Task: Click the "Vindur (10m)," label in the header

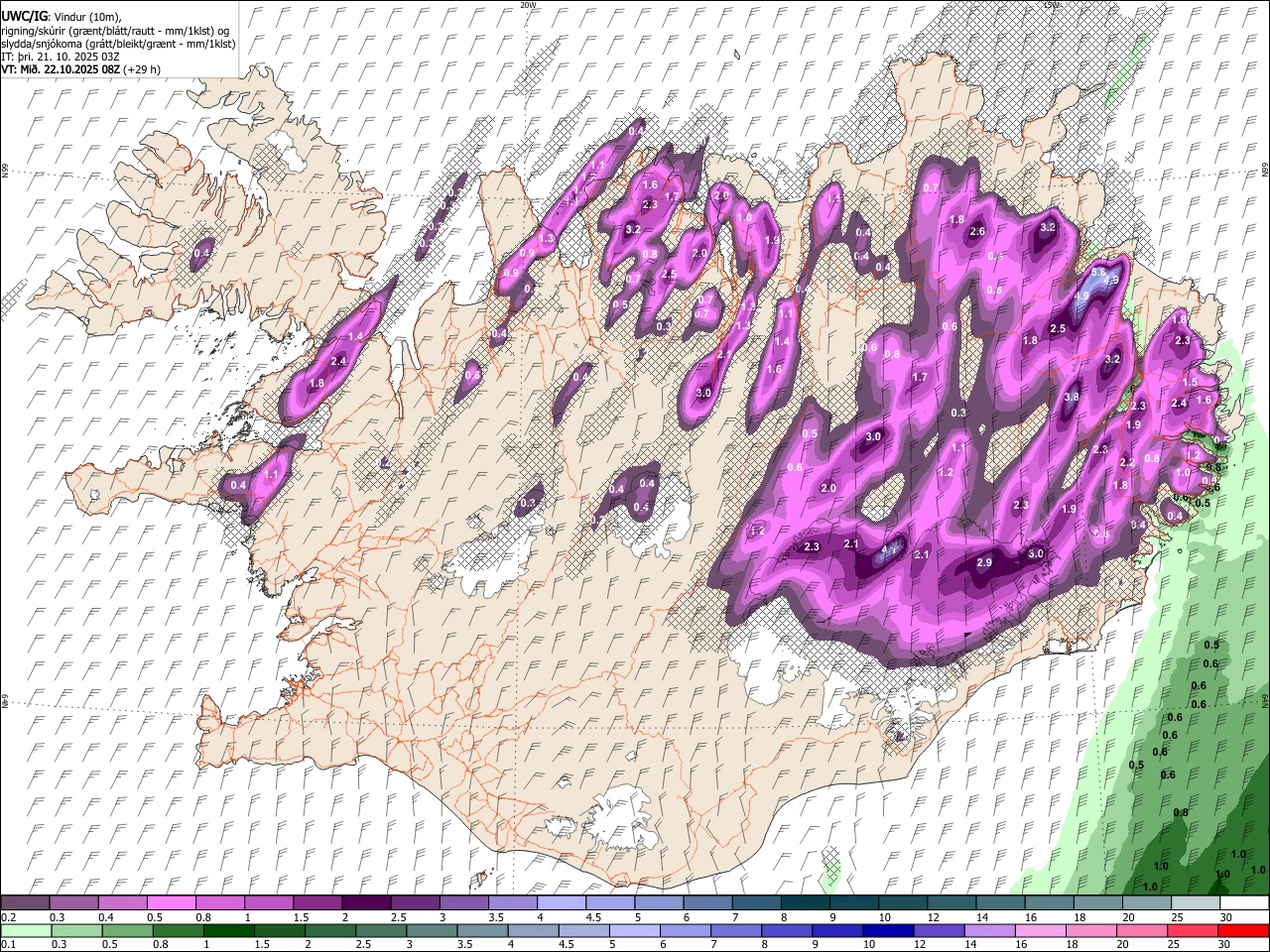Action: [x=88, y=17]
